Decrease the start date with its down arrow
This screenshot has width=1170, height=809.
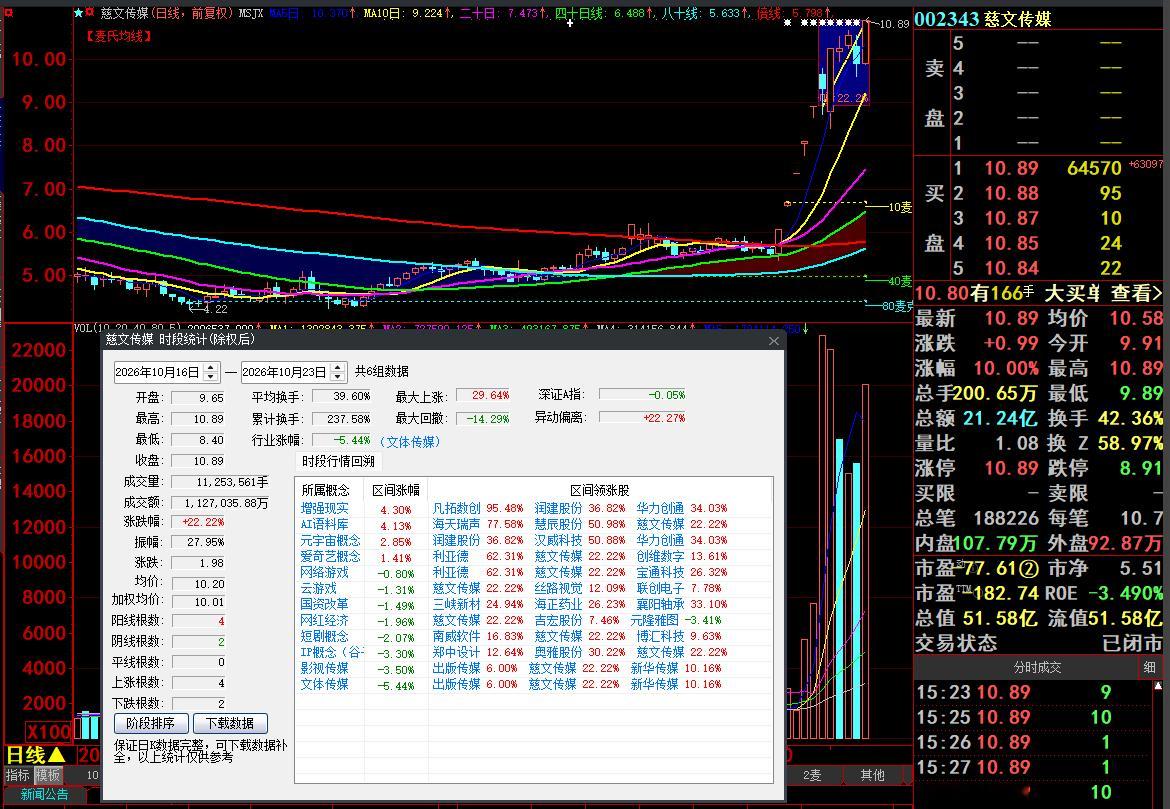(x=211, y=376)
